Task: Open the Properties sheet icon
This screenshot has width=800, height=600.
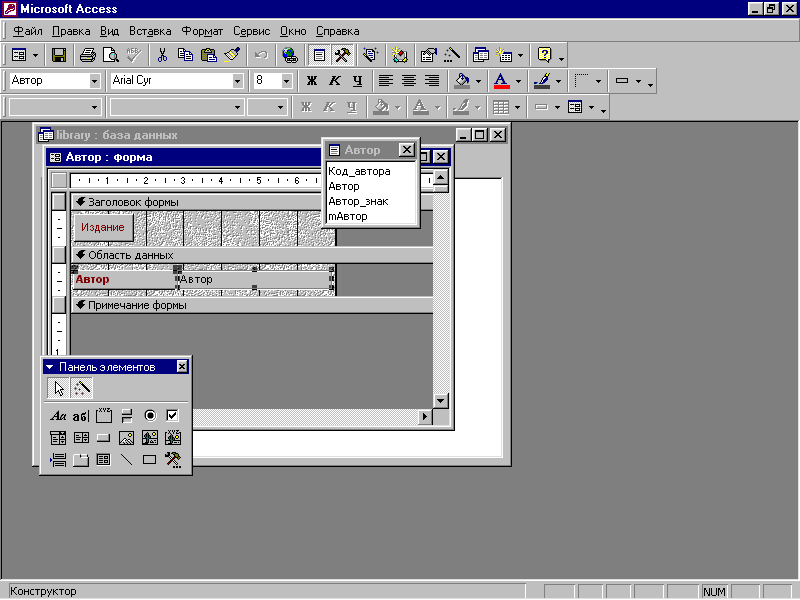Action: (429, 55)
